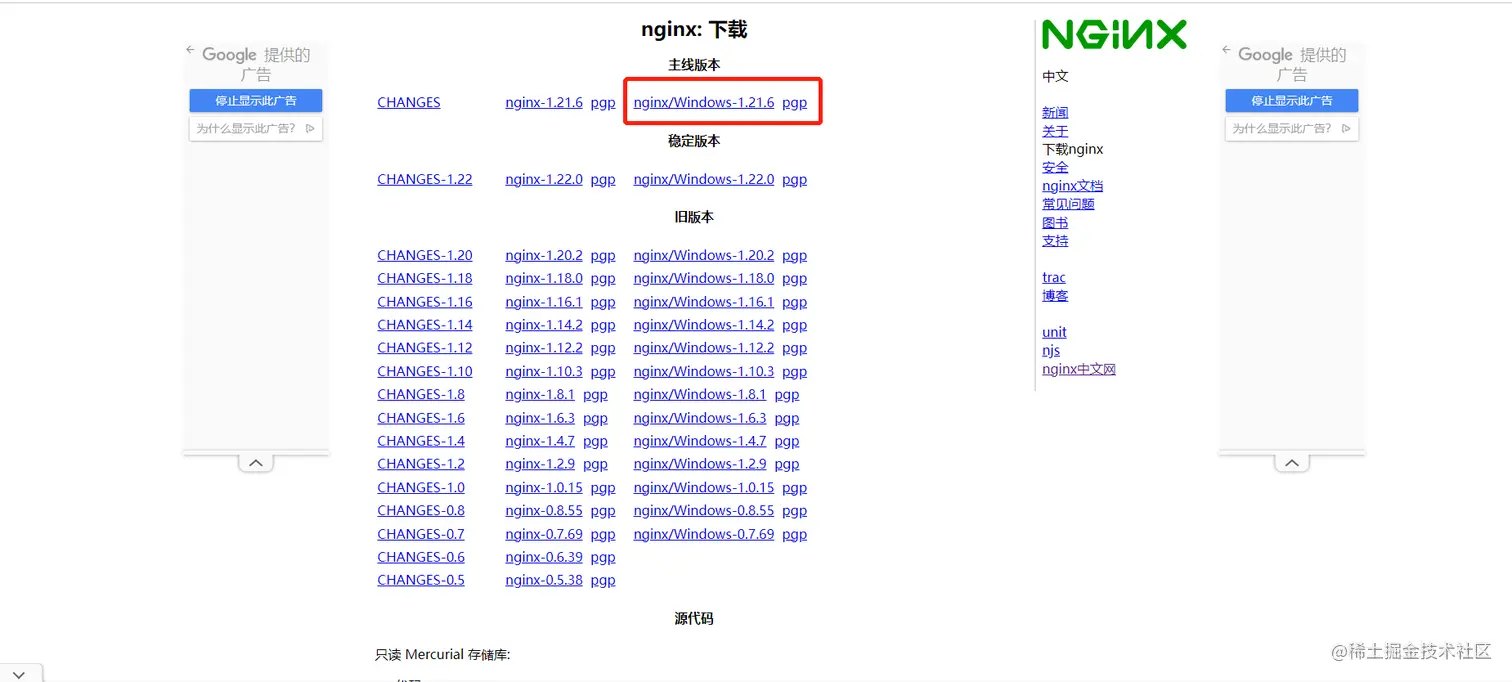Open trac link in sidebar
The width and height of the screenshot is (1512, 682).
point(1054,277)
